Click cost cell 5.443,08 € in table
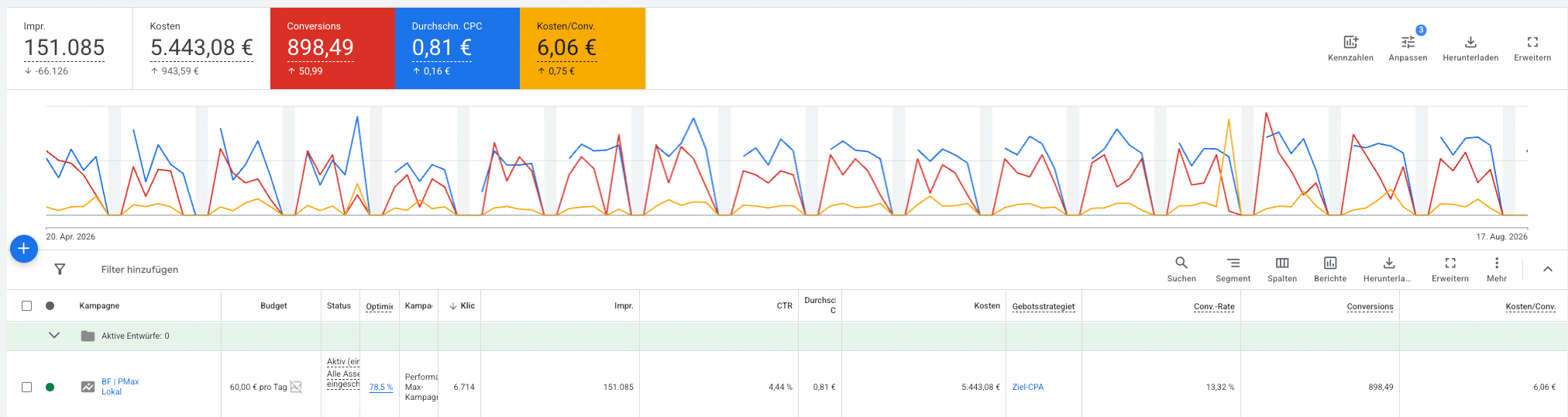1568x417 pixels. (x=981, y=387)
